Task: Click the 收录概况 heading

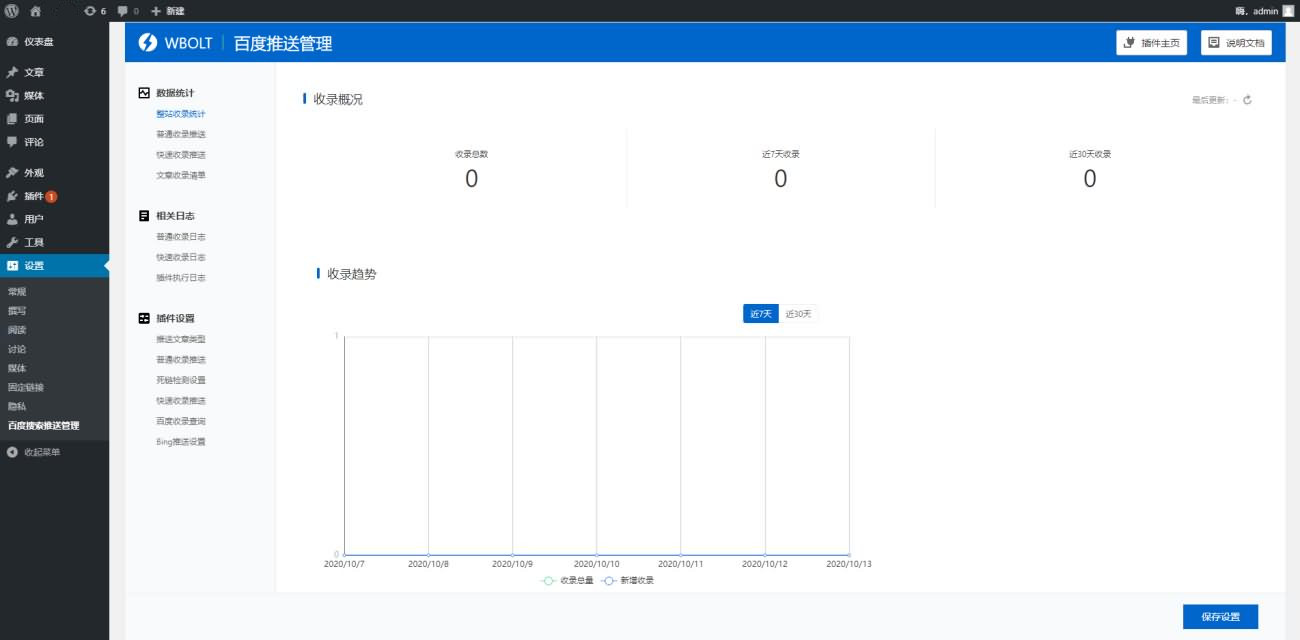Action: pyautogui.click(x=338, y=99)
